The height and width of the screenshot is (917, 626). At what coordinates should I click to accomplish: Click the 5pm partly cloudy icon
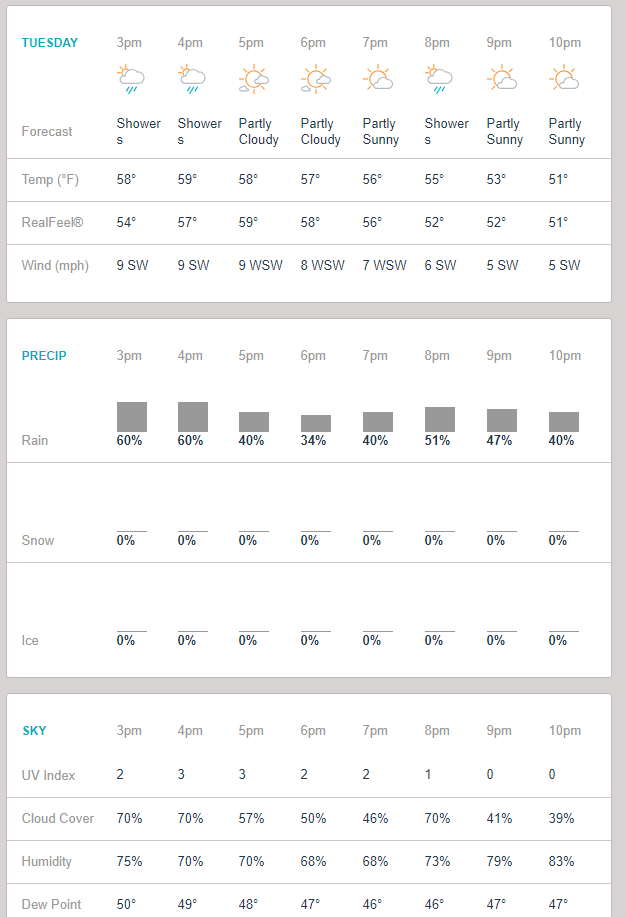coord(254,79)
